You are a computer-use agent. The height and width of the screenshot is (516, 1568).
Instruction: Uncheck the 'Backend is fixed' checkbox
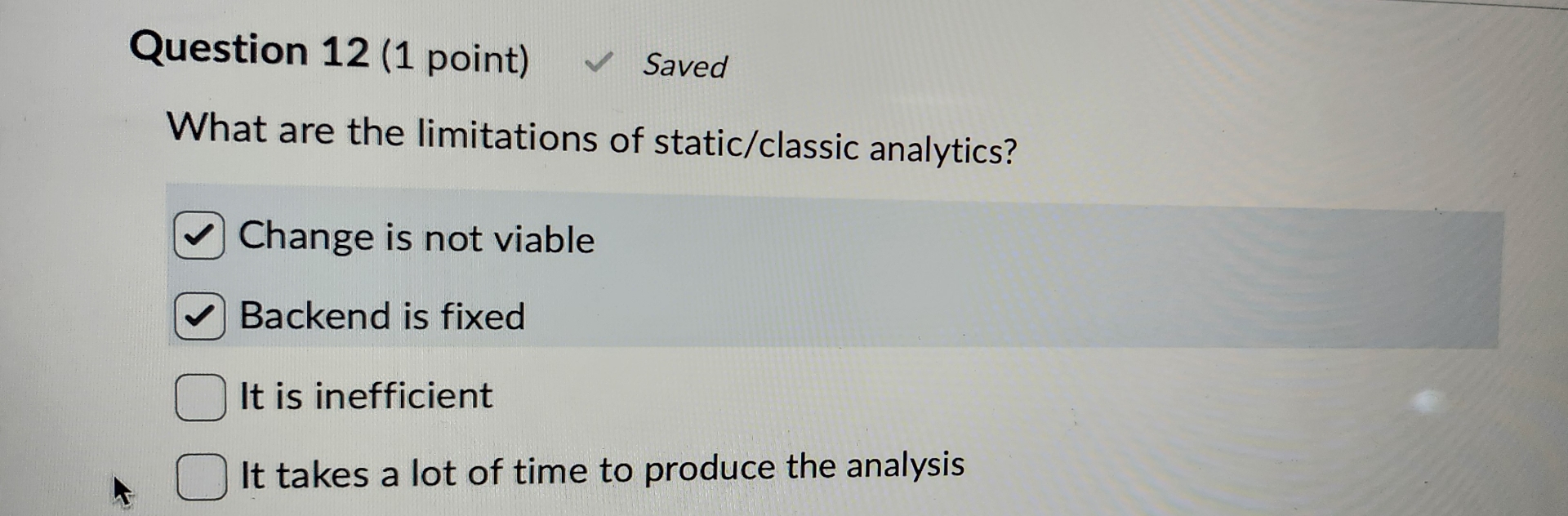[x=201, y=315]
